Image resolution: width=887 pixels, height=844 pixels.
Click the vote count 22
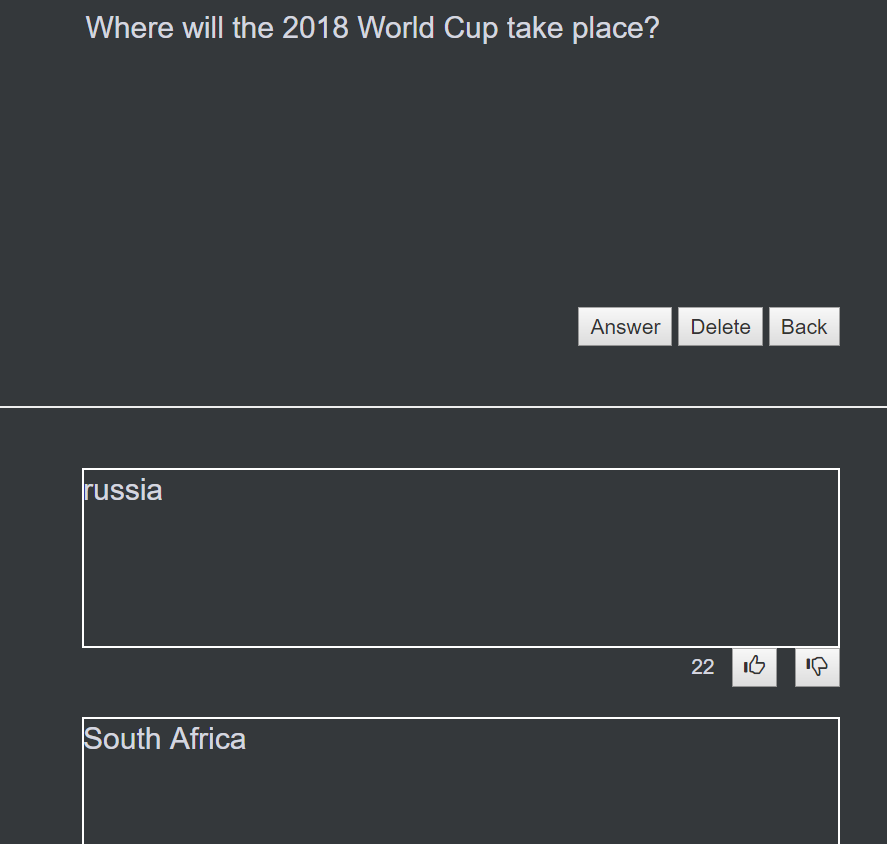(702, 667)
